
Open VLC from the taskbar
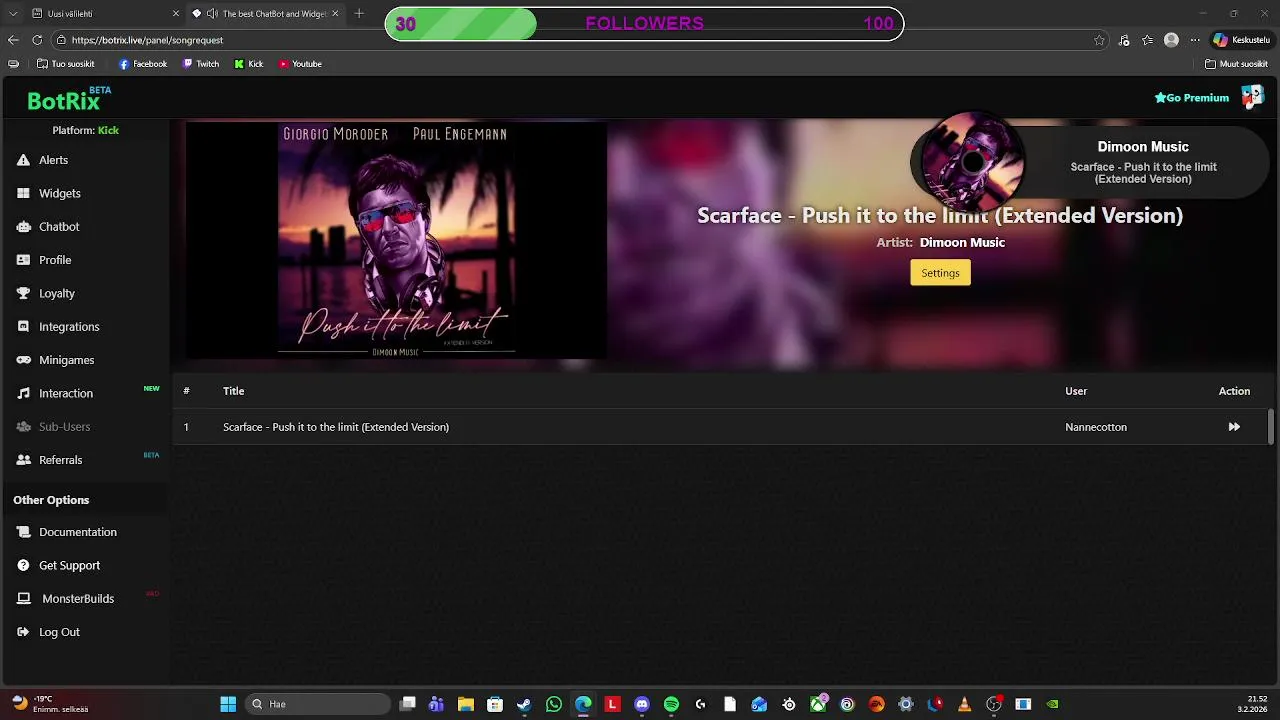964,704
